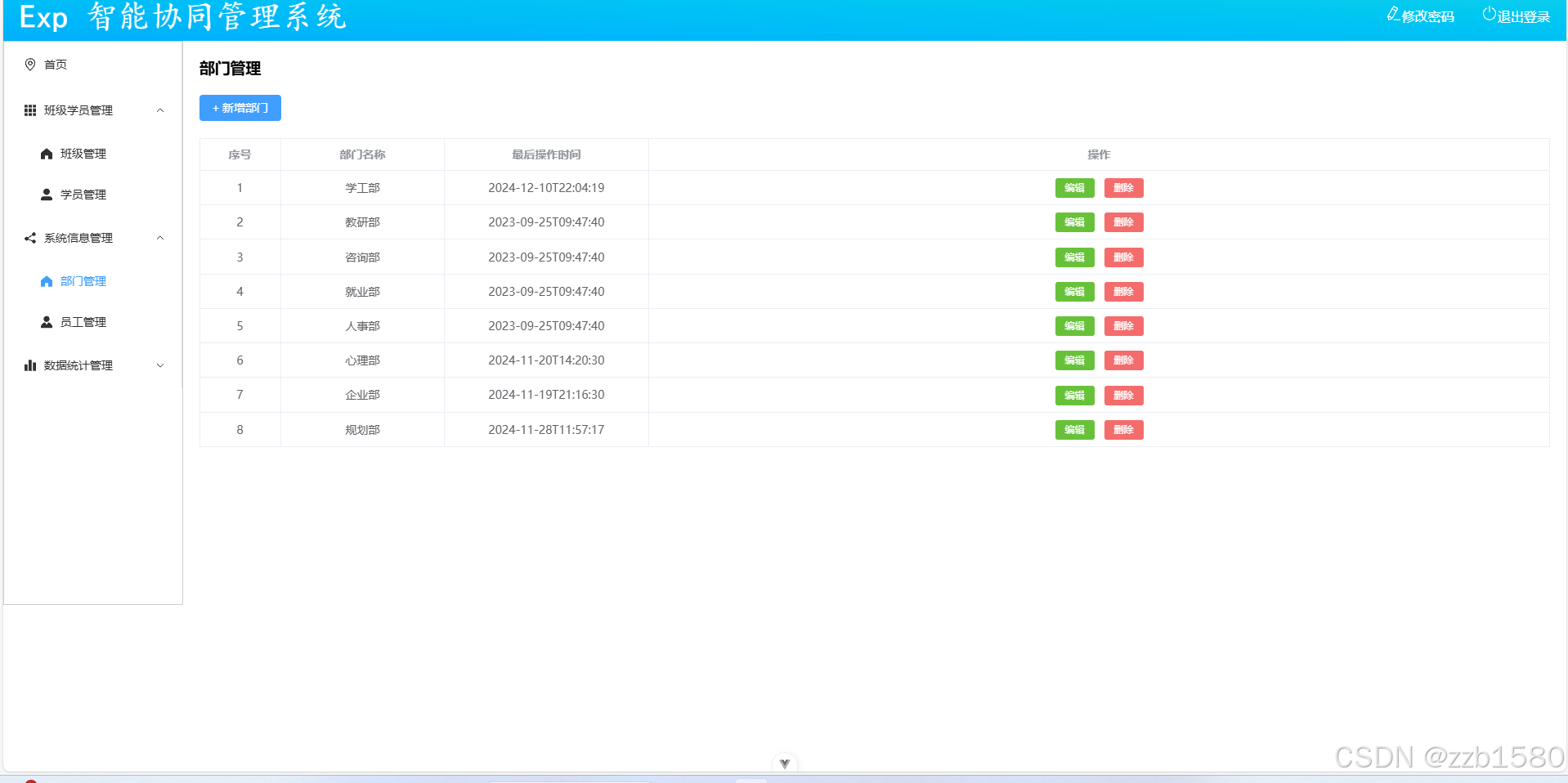Viewport: 1568px width, 783px height.
Task: Delete the 人事部 department
Action: [1123, 326]
